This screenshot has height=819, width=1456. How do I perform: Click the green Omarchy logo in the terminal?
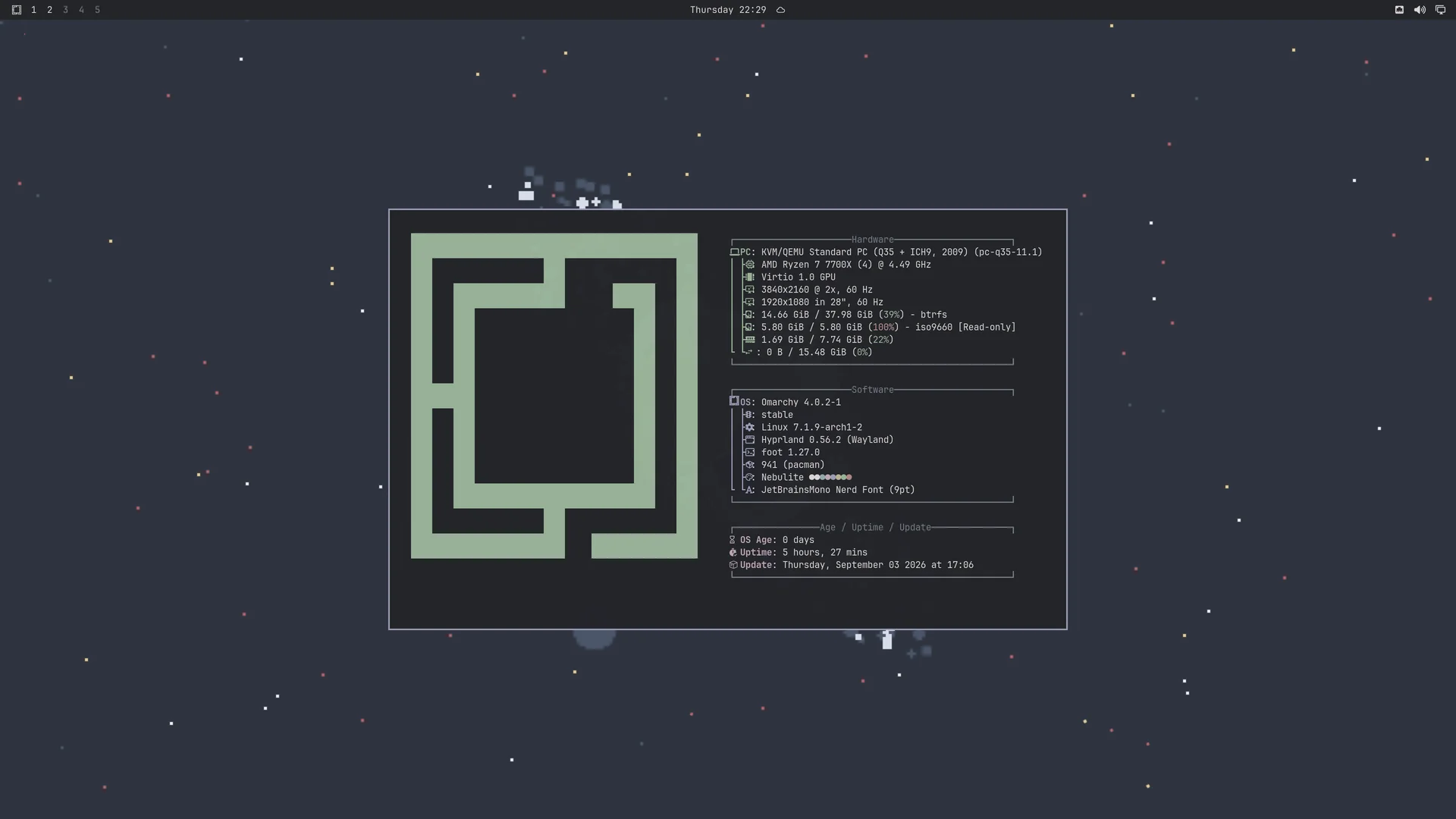(x=554, y=396)
